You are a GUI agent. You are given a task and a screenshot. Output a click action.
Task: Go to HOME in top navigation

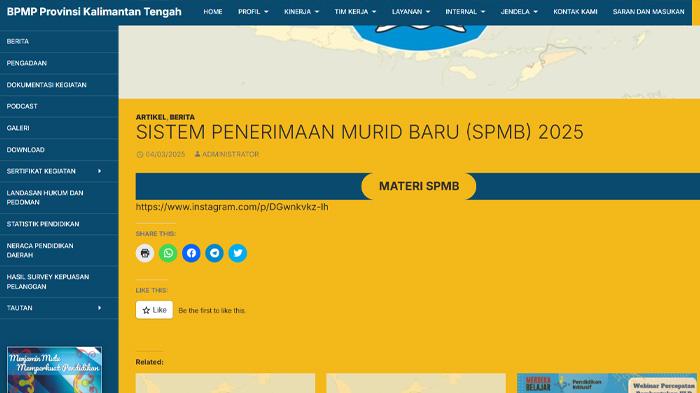point(213,12)
